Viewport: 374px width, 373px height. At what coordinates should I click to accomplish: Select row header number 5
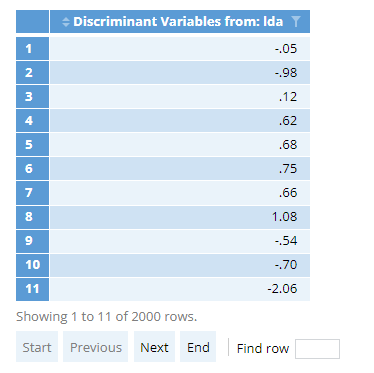[32, 145]
